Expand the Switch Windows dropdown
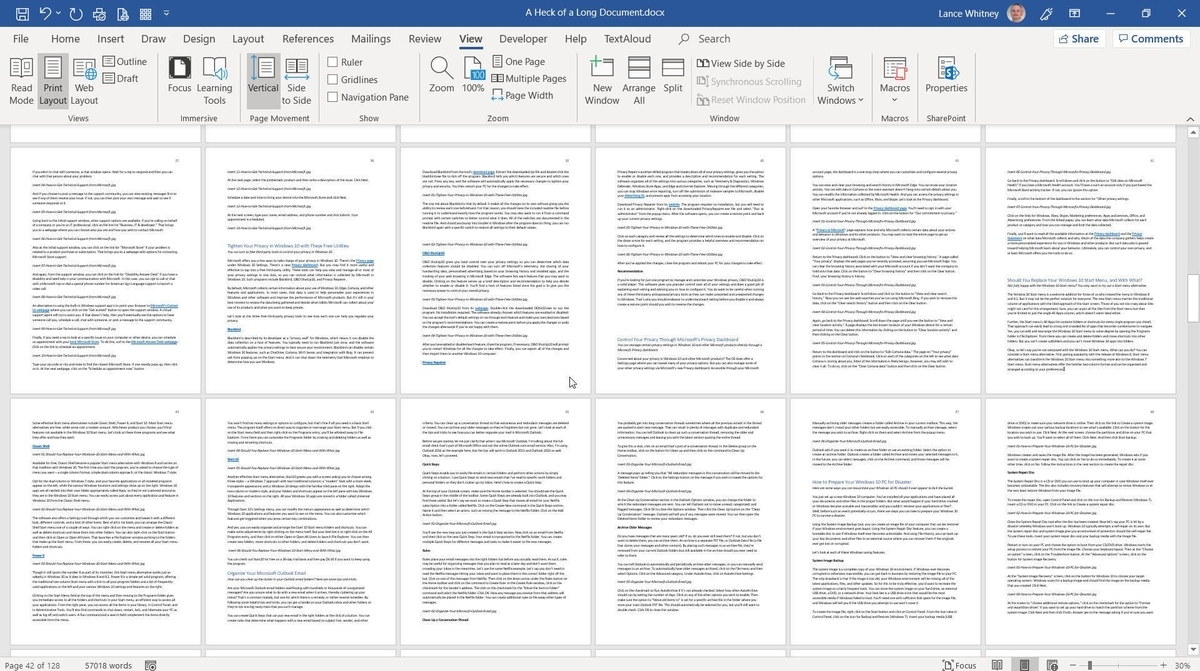1200x671 pixels. pos(841,82)
